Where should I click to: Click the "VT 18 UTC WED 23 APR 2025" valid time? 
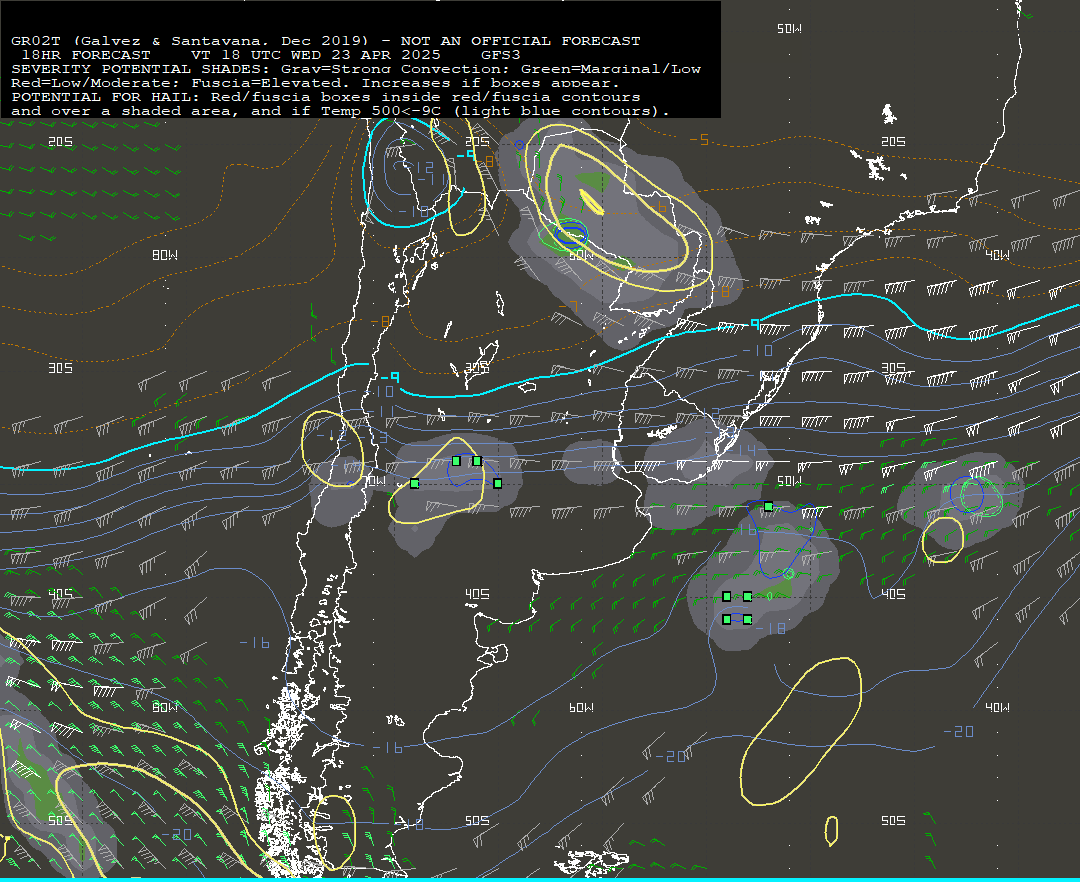pyautogui.click(x=315, y=54)
